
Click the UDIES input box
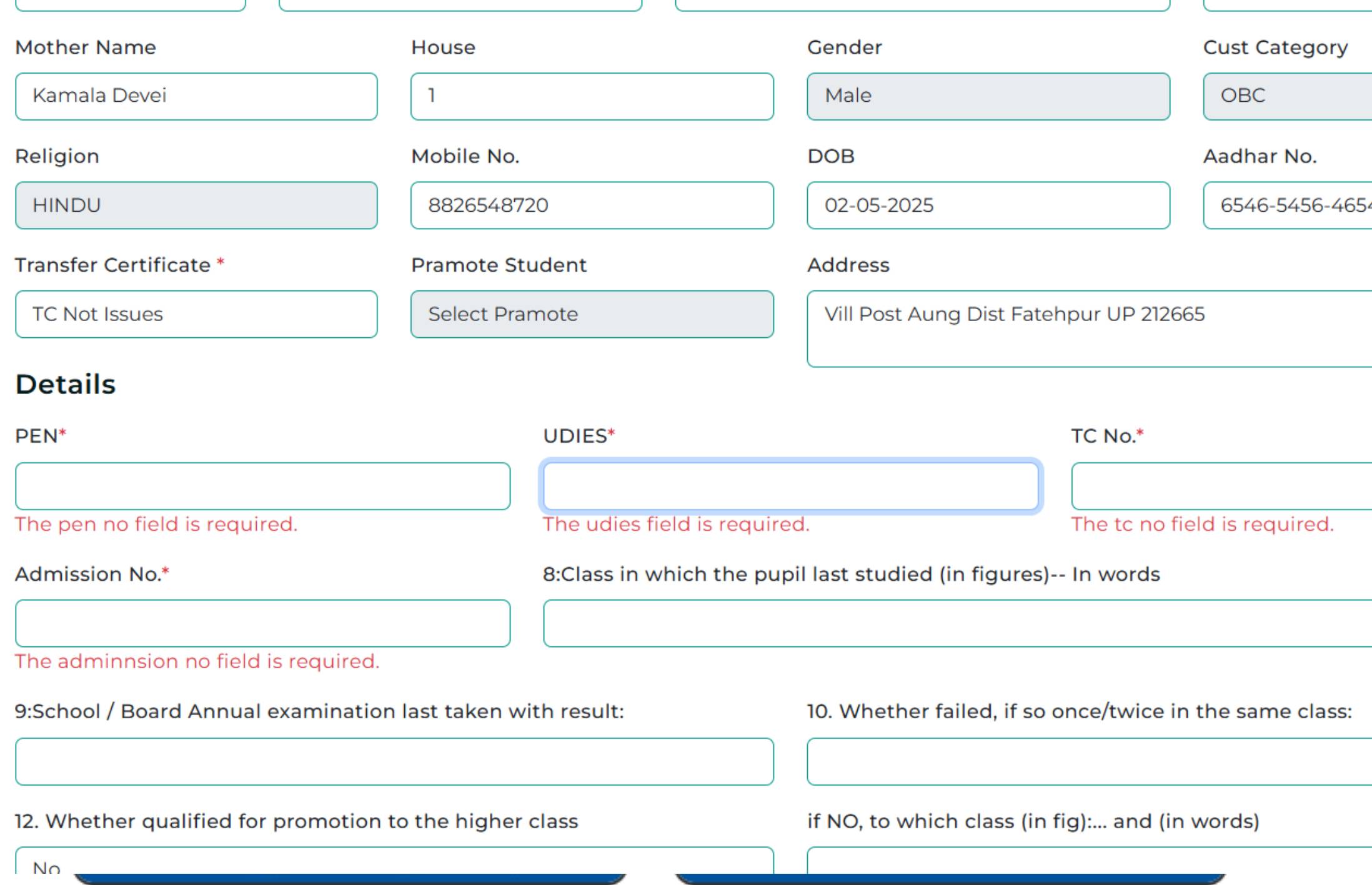(790, 487)
